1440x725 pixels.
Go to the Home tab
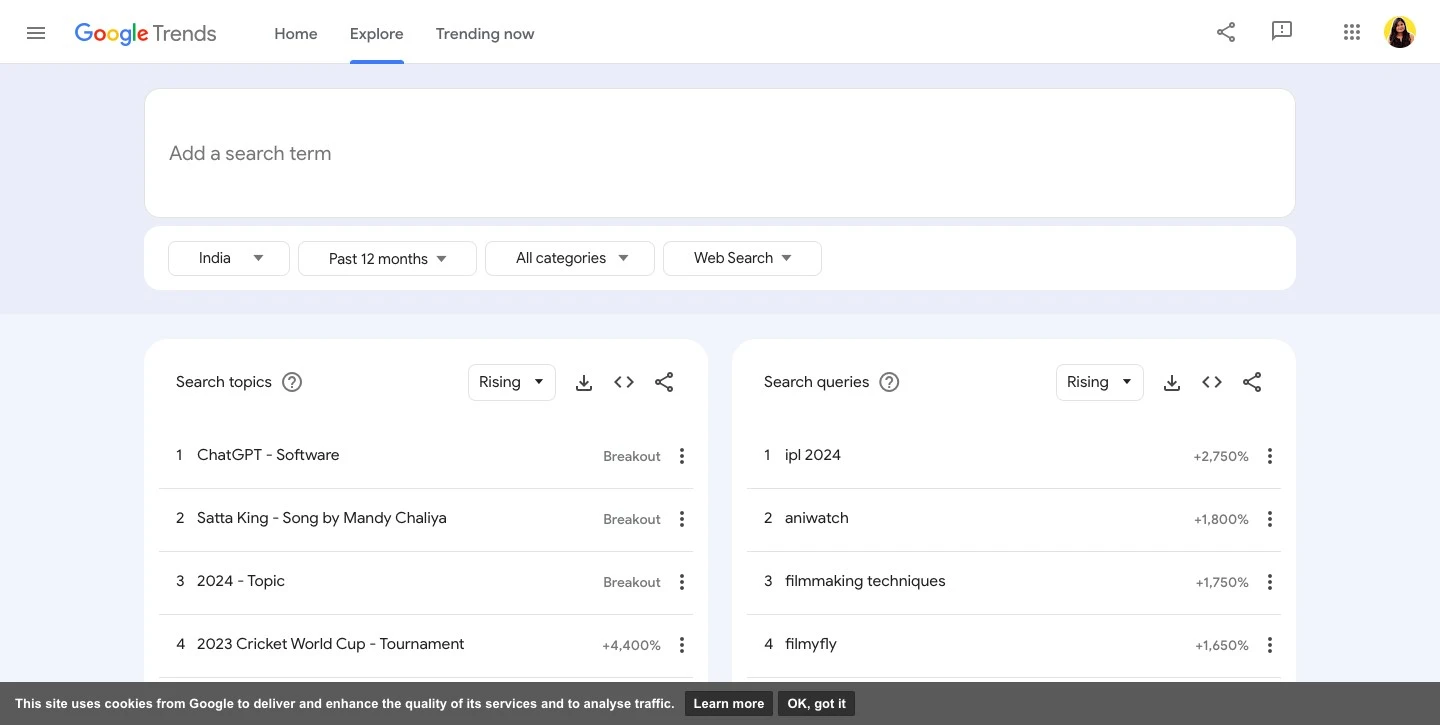click(296, 33)
